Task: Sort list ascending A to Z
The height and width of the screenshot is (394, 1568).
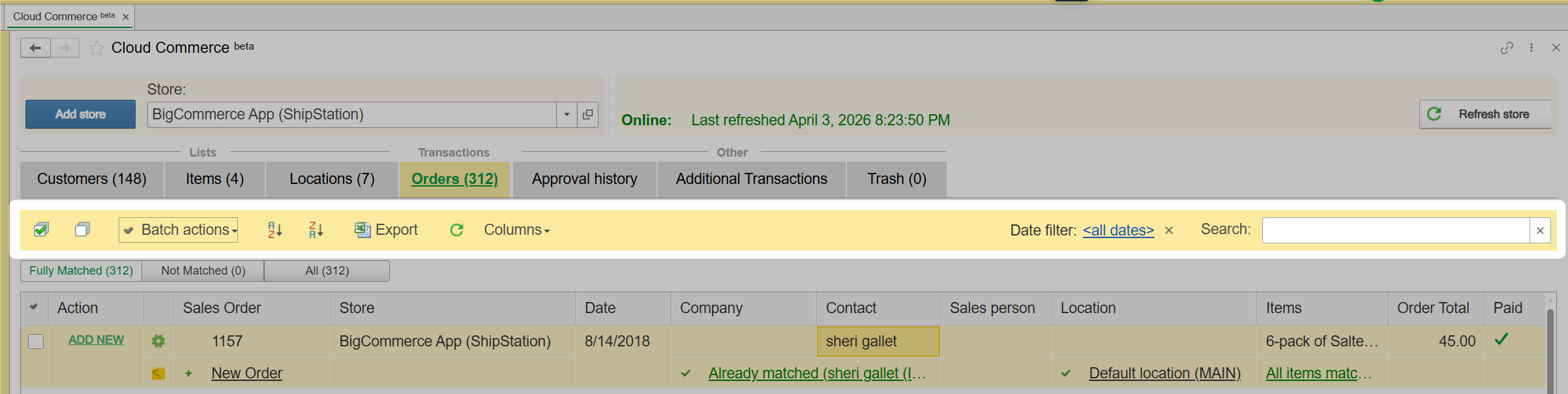Action: click(275, 230)
